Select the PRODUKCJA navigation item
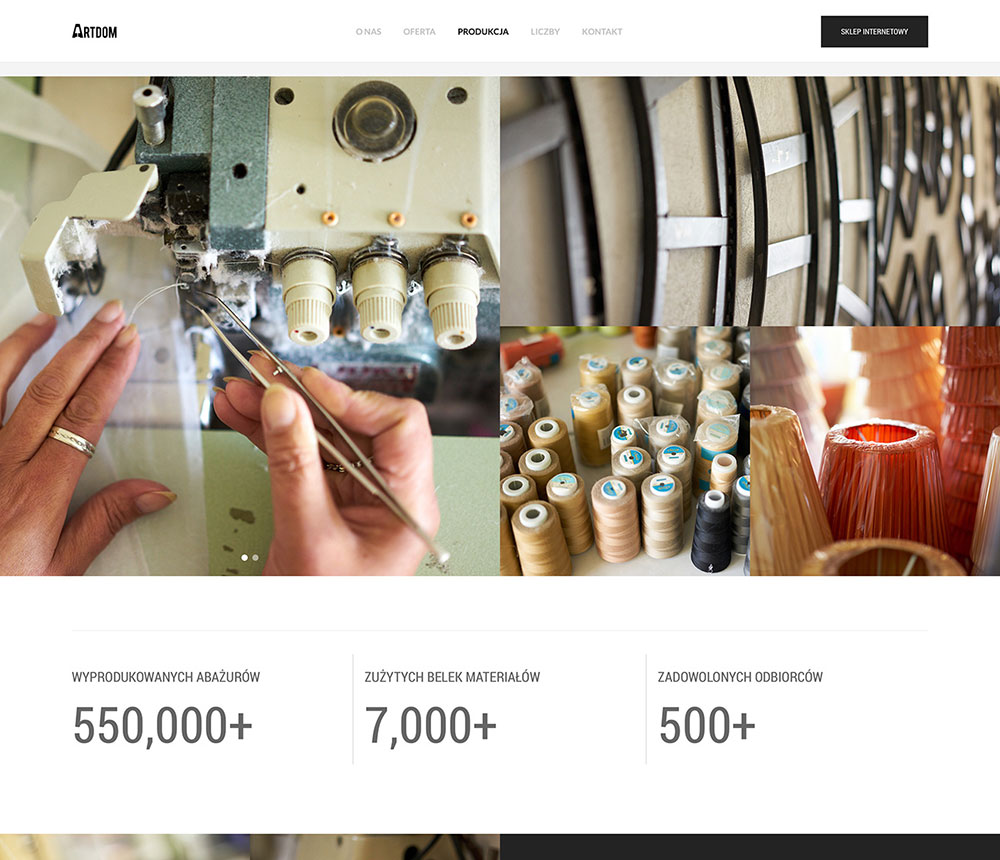 coord(483,31)
